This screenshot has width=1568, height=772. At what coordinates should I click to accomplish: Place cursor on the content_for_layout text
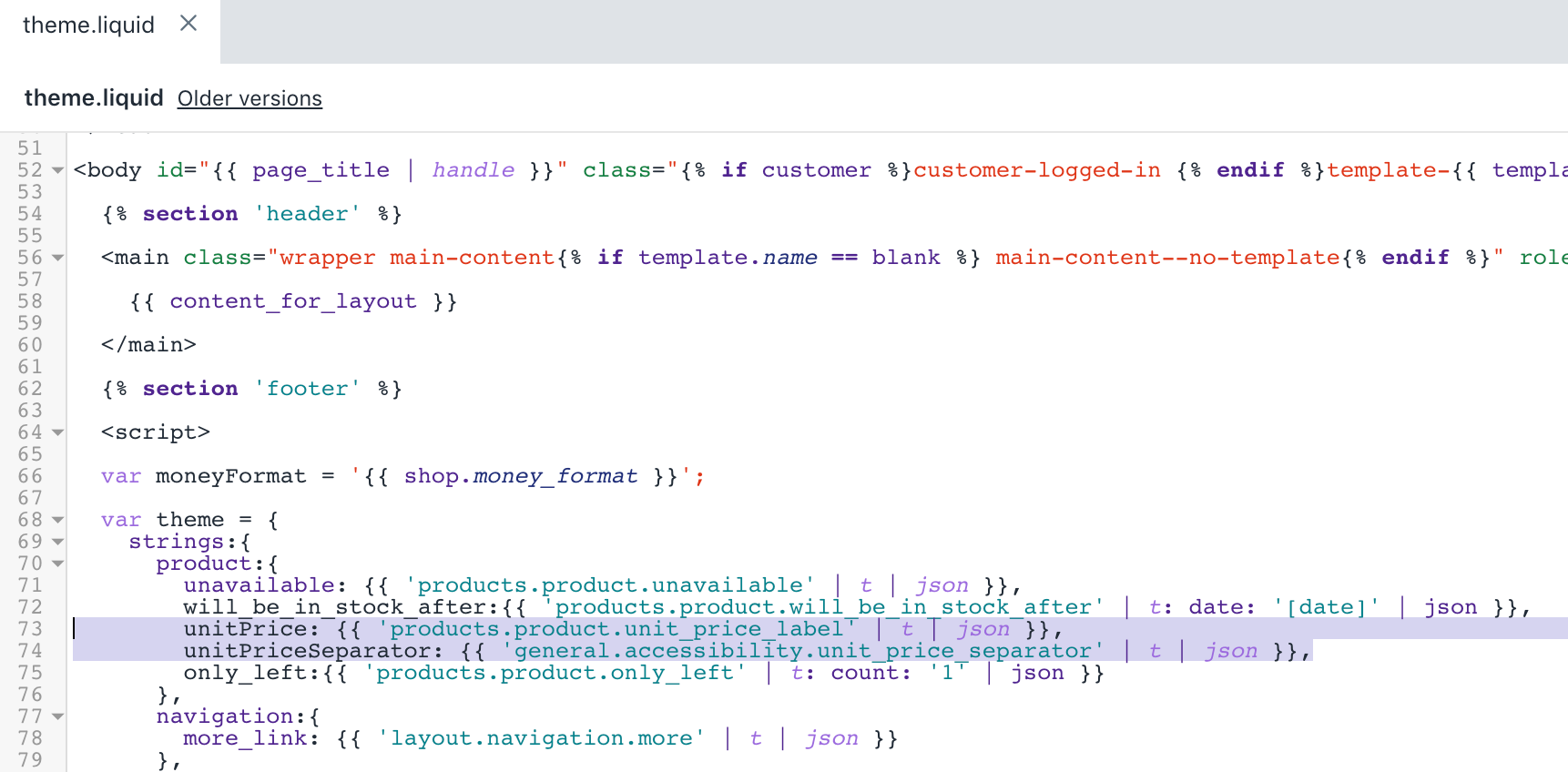(x=292, y=301)
